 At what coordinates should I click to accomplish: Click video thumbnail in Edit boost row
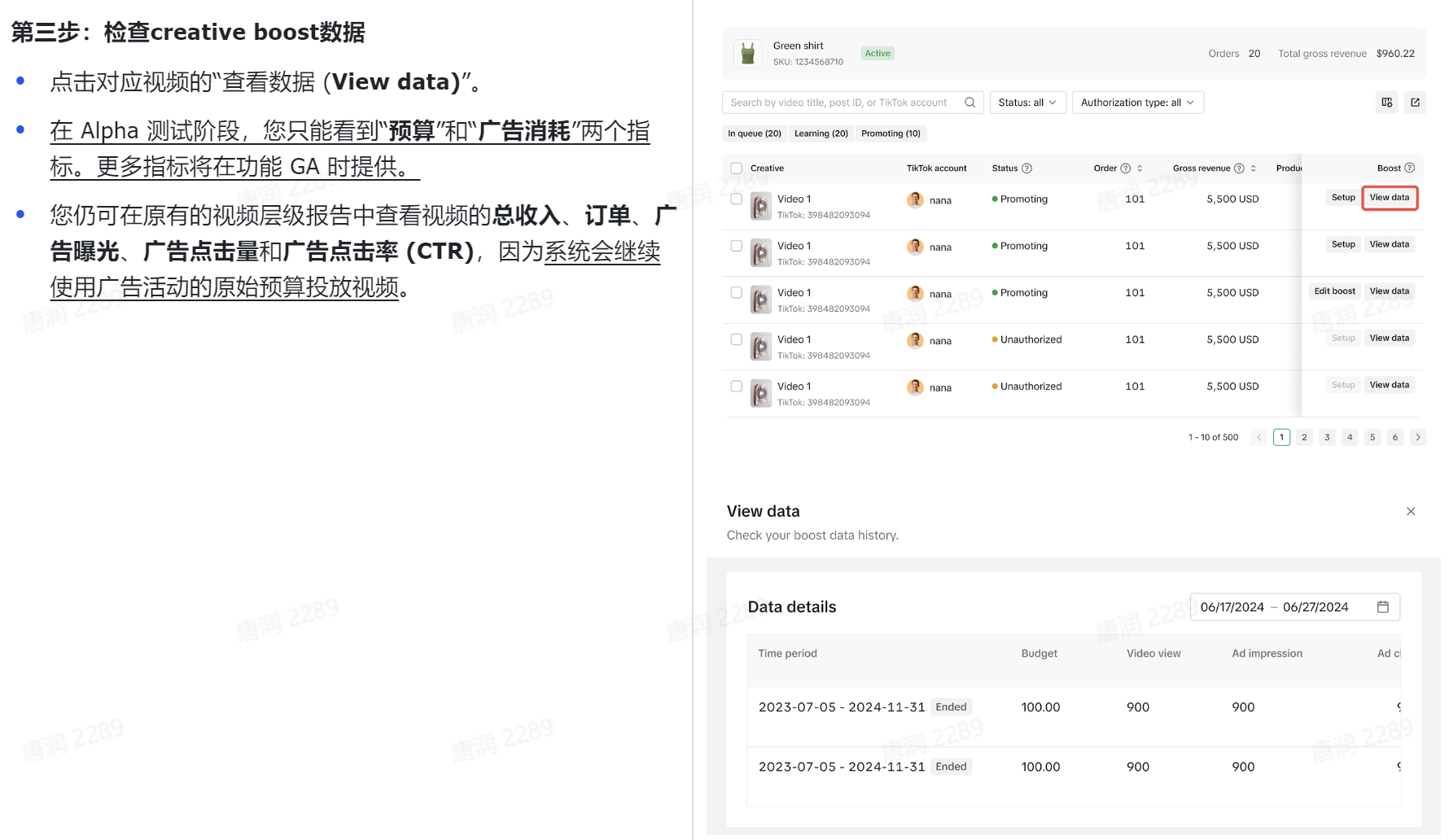coord(760,300)
